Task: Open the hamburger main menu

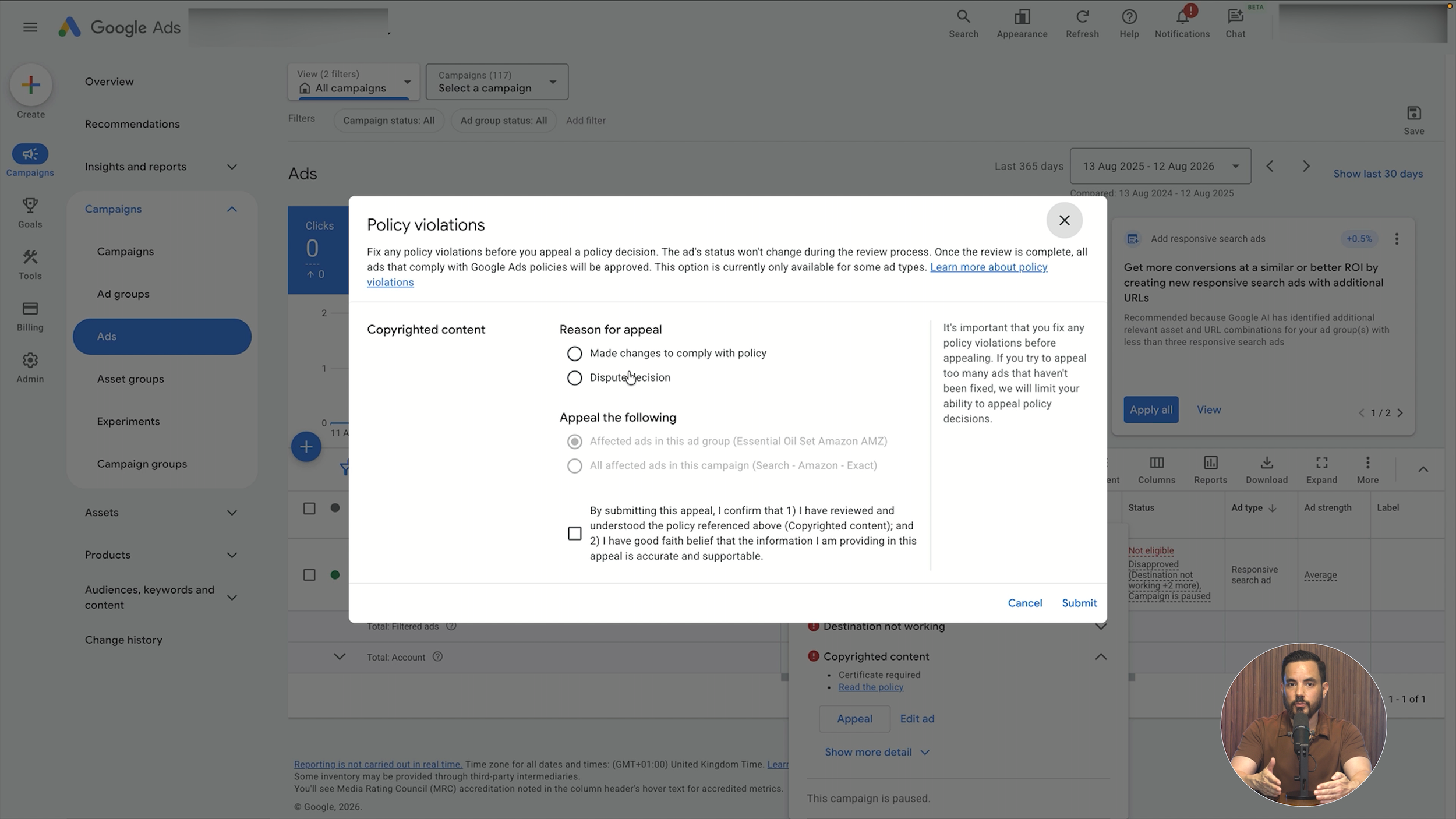Action: click(x=30, y=27)
